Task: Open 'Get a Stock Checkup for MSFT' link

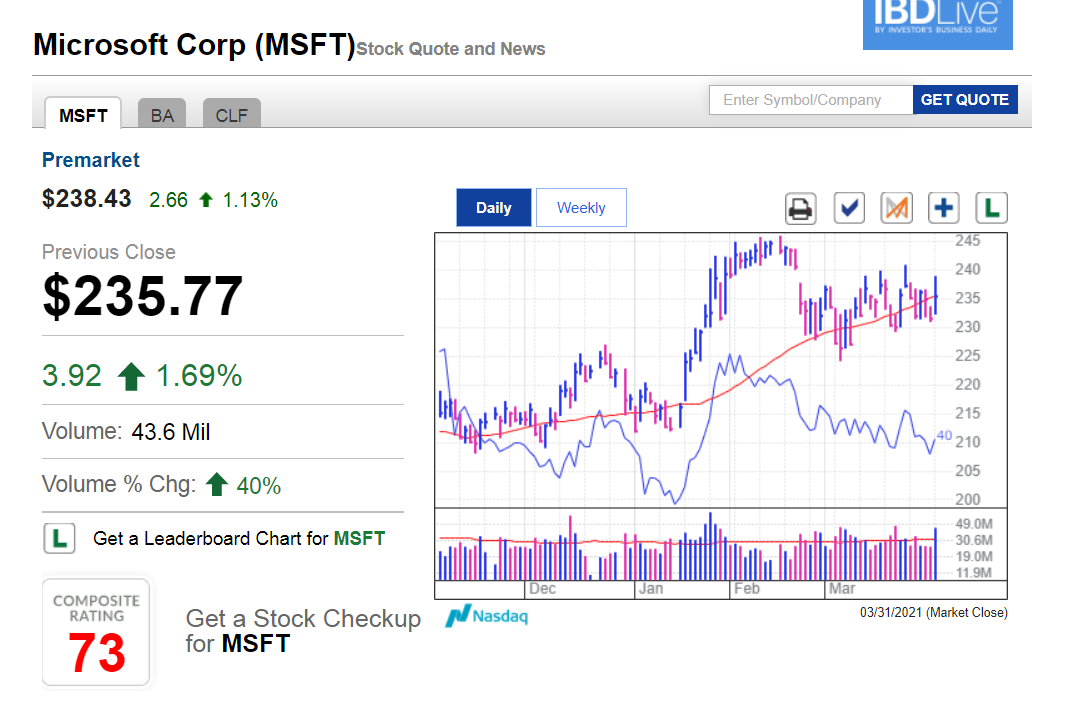Action: point(303,631)
